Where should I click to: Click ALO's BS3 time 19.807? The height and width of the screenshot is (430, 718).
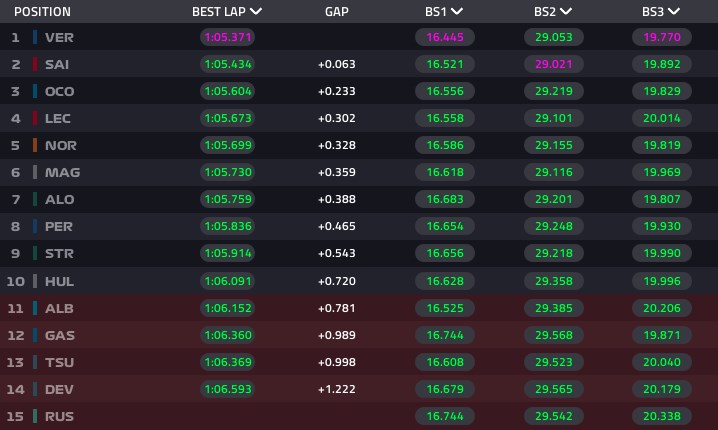click(x=660, y=199)
